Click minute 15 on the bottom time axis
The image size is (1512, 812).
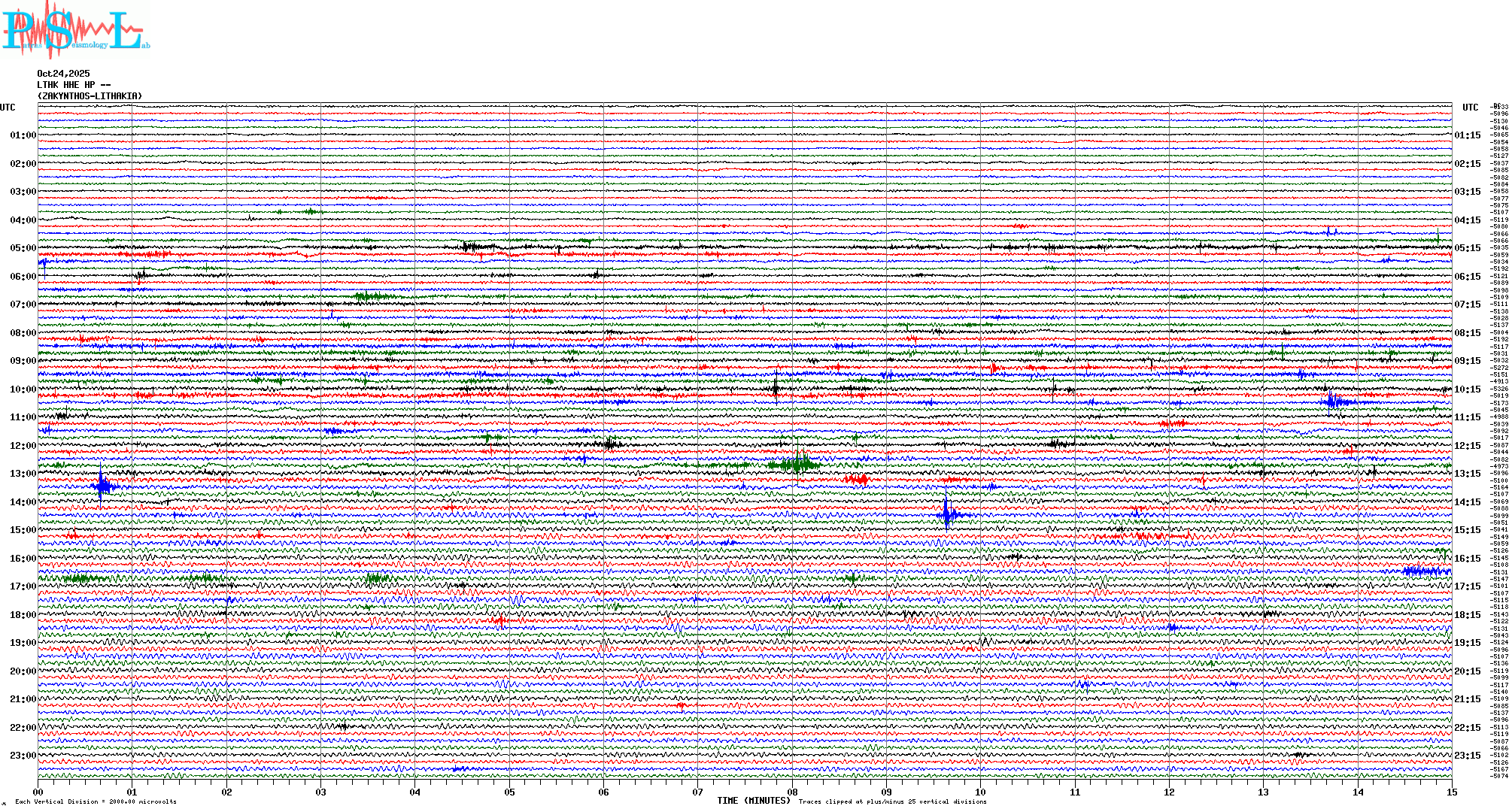click(1451, 792)
